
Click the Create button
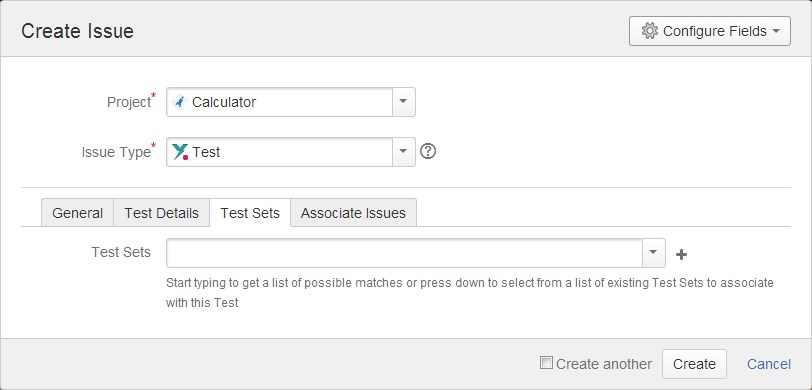694,364
